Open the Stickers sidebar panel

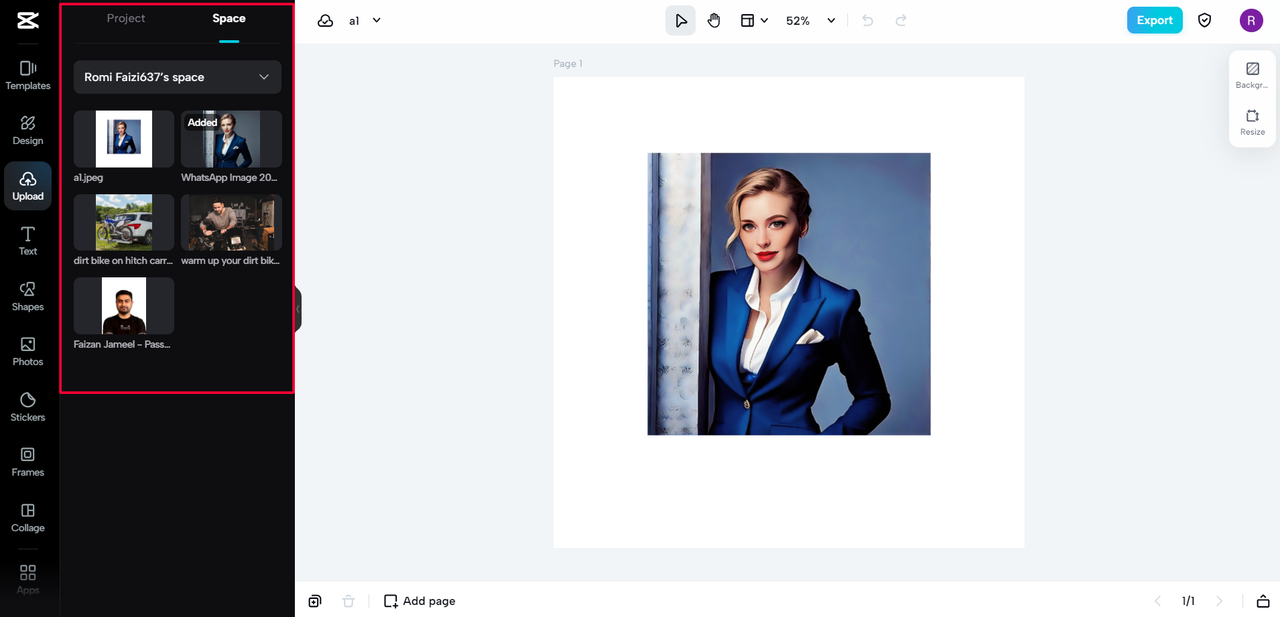click(28, 406)
